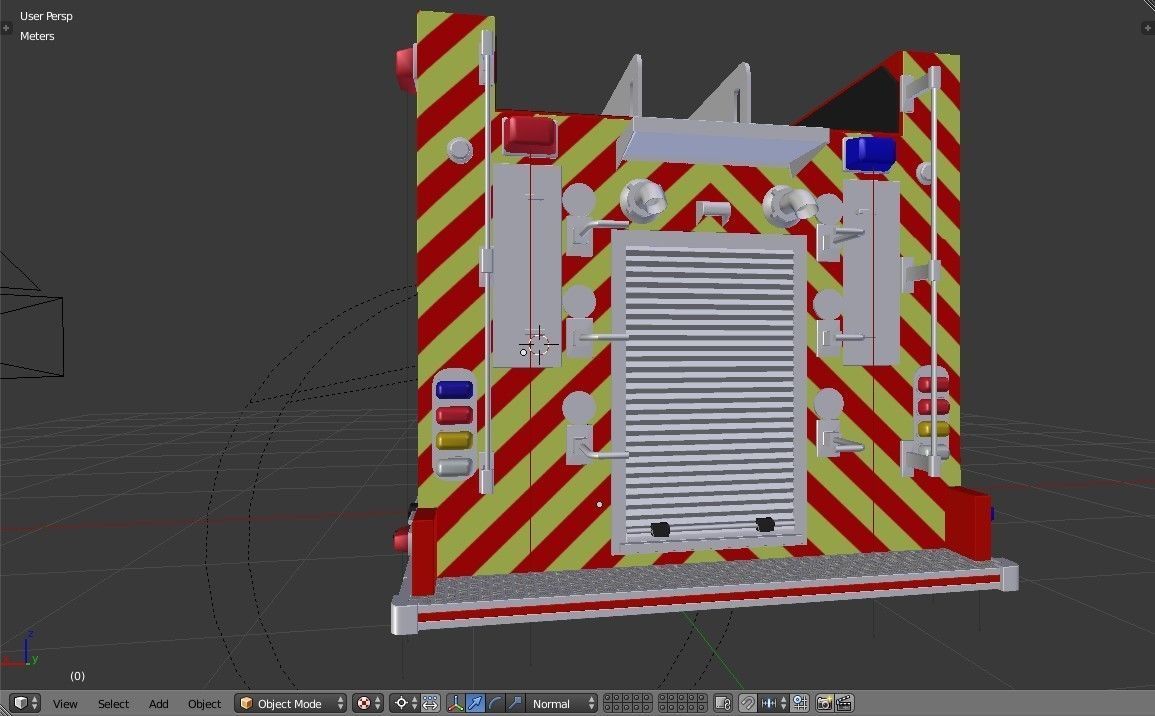Open the Normal transform orientation dropdown
1155x716 pixels.
click(x=562, y=703)
